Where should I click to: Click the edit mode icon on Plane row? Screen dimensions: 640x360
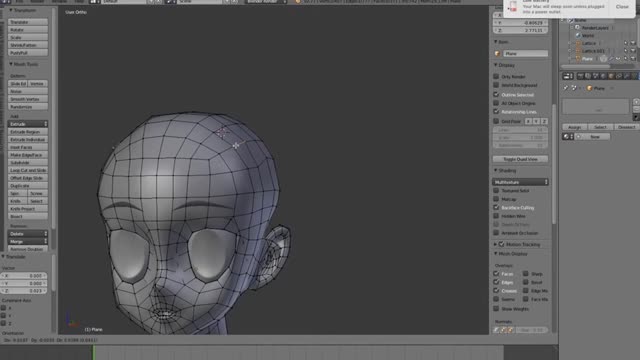click(603, 59)
